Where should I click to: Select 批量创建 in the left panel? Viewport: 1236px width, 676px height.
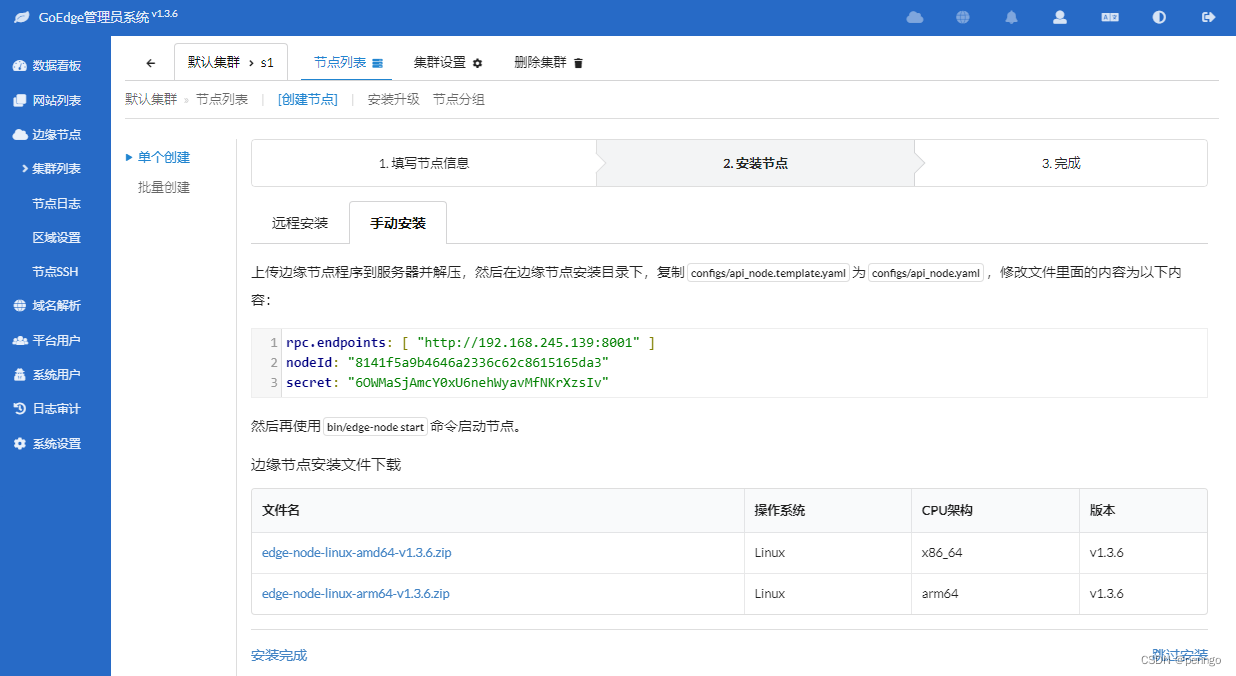click(164, 187)
